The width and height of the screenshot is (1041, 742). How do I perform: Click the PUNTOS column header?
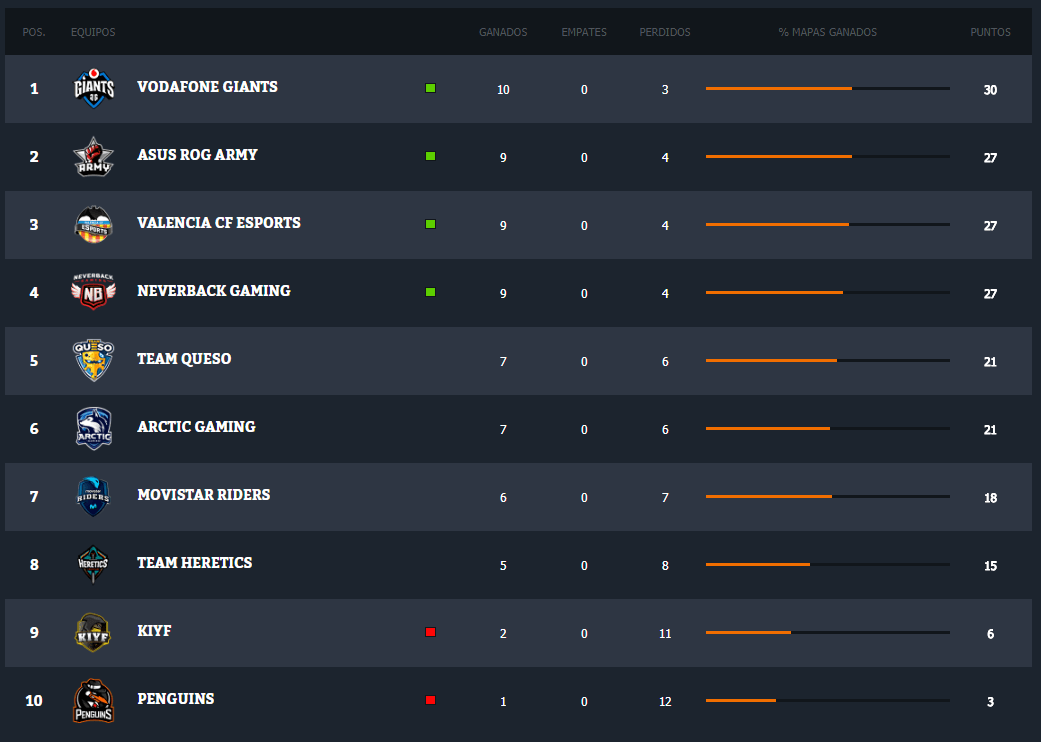(991, 32)
